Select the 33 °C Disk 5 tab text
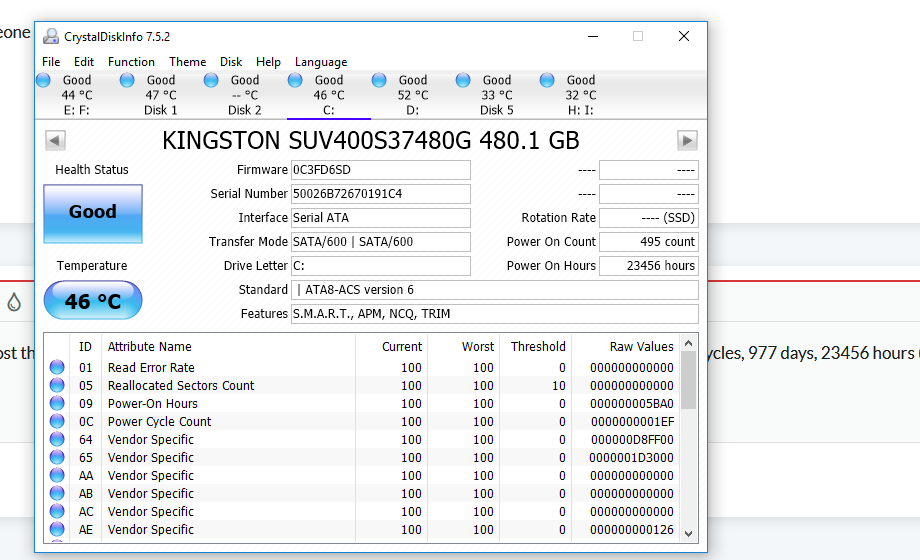Image resolution: width=920 pixels, height=560 pixels. (497, 95)
